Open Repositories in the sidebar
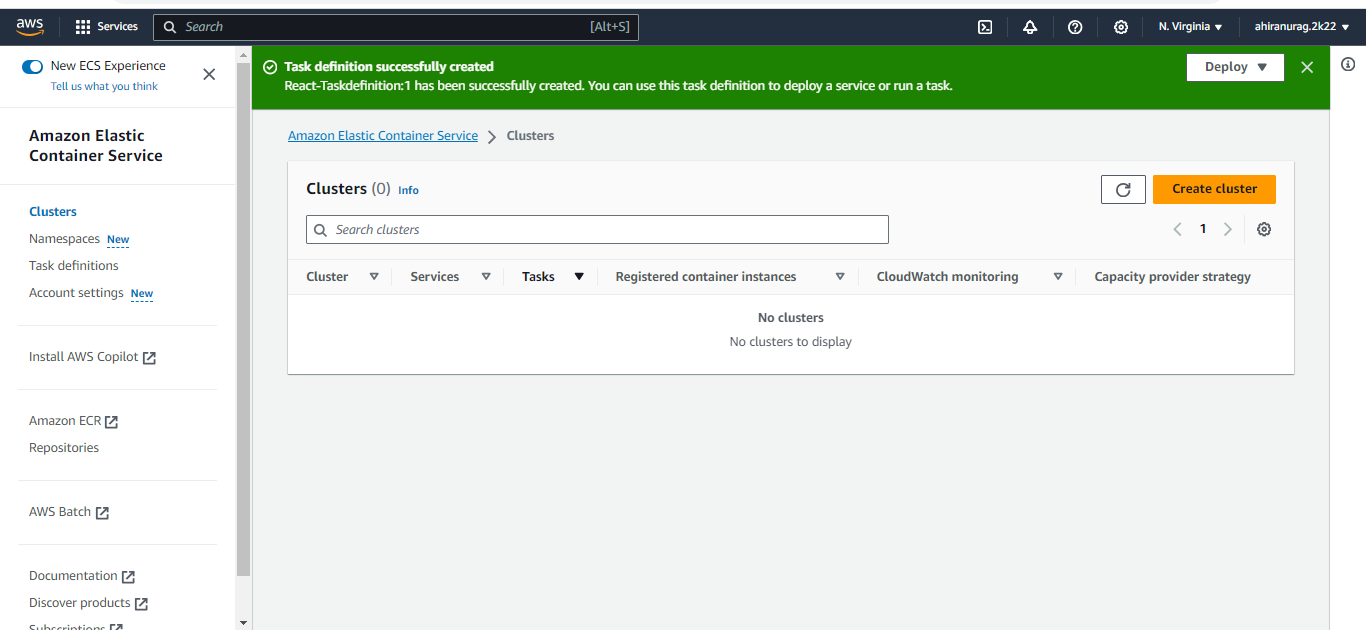The width and height of the screenshot is (1366, 630). tap(64, 448)
